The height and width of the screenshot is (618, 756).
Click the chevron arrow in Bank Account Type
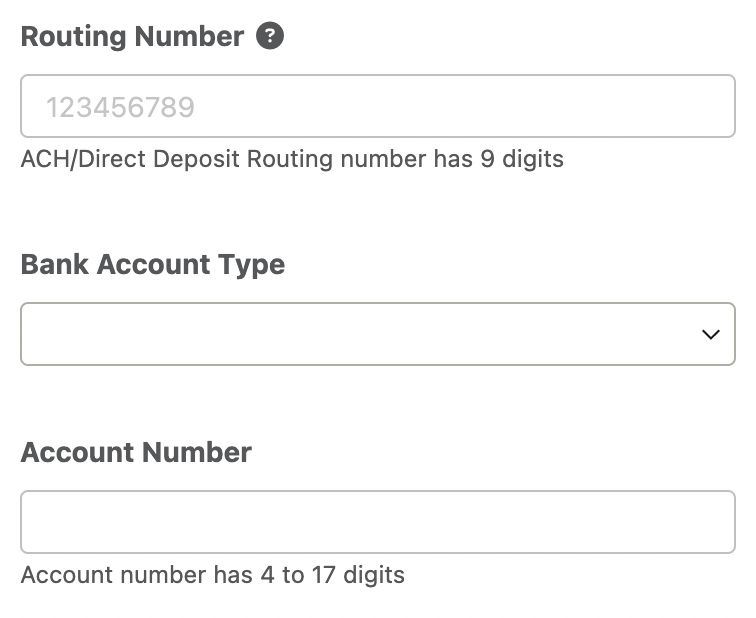pyautogui.click(x=711, y=334)
